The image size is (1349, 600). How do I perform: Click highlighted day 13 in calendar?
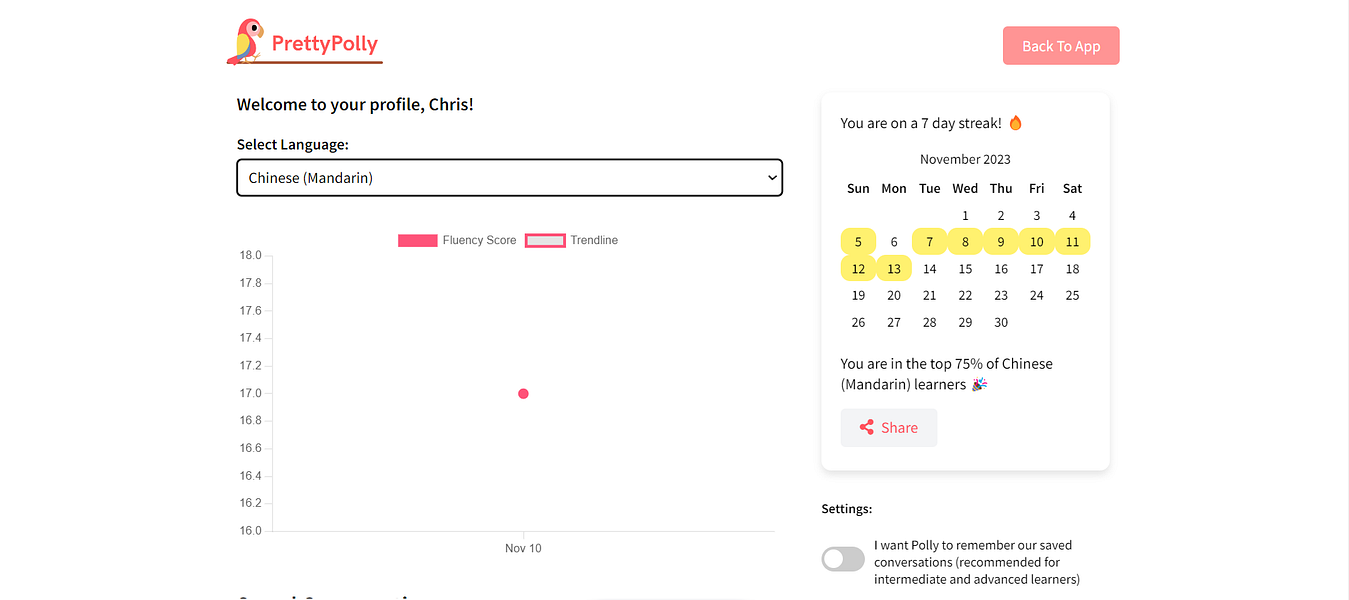pyautogui.click(x=894, y=269)
